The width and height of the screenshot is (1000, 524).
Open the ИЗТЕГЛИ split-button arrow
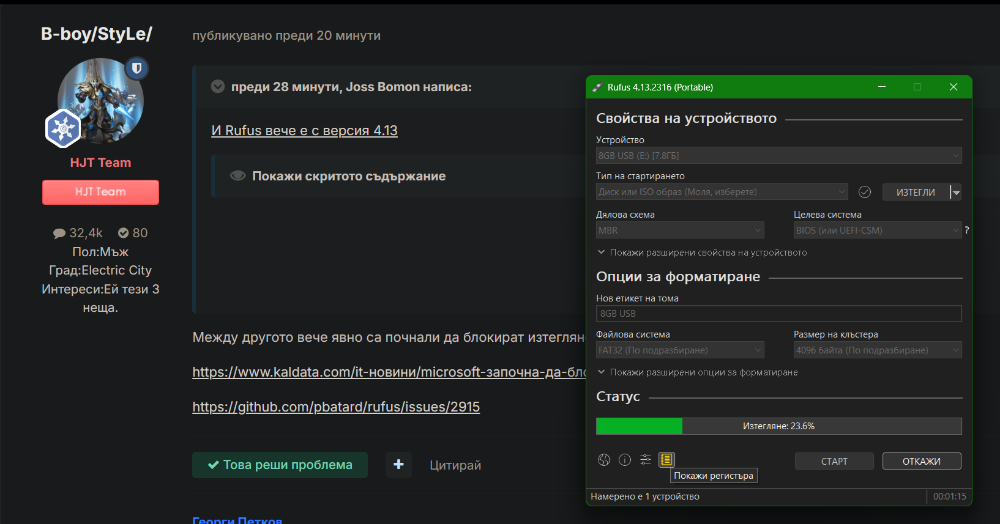pos(955,192)
